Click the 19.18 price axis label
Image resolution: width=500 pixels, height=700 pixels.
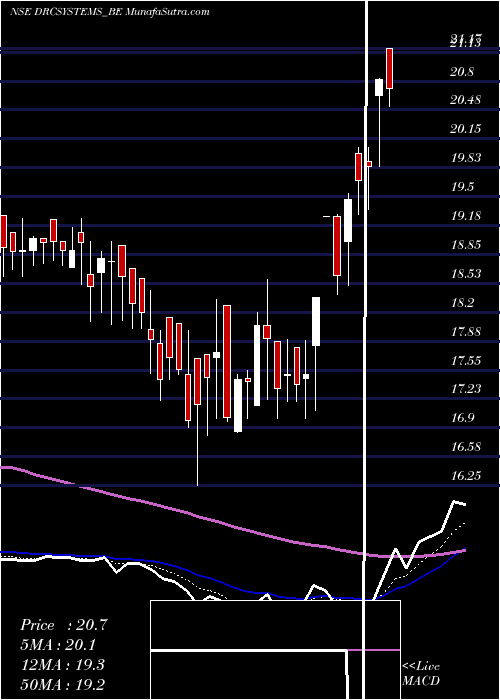pos(466,216)
